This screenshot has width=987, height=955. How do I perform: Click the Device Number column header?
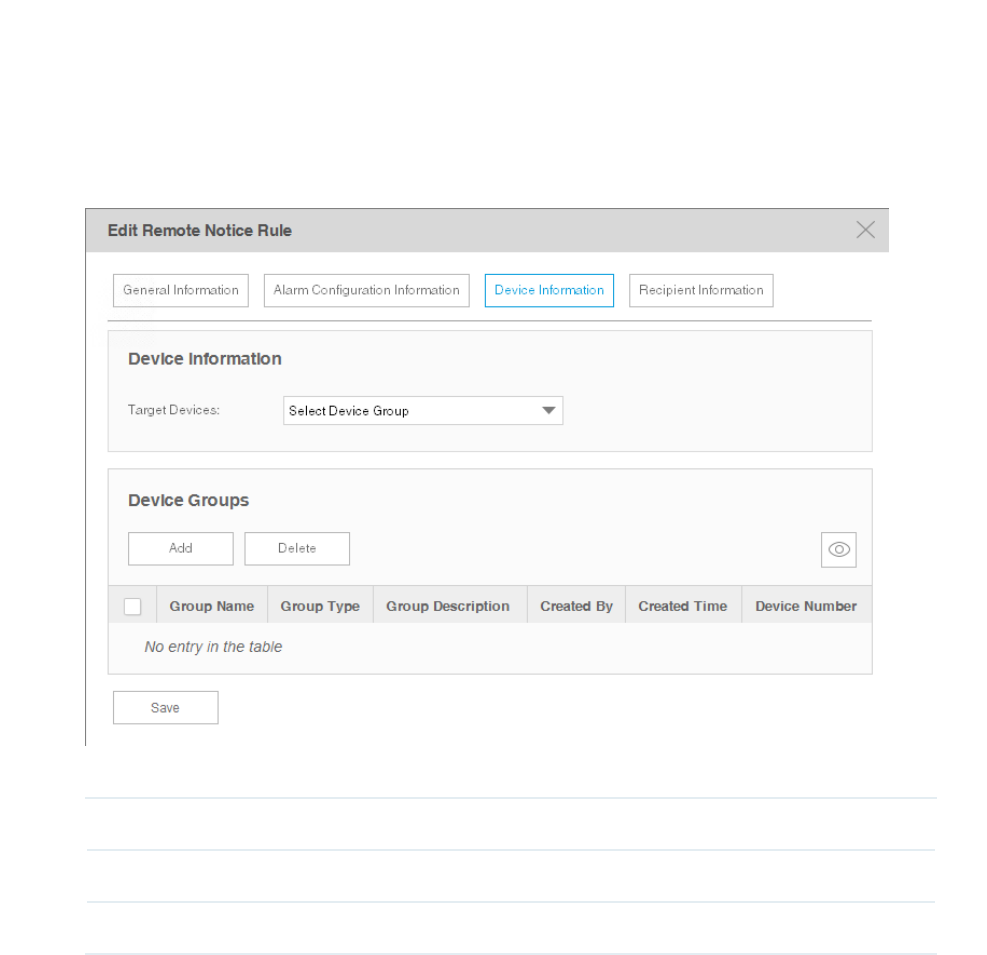click(806, 606)
